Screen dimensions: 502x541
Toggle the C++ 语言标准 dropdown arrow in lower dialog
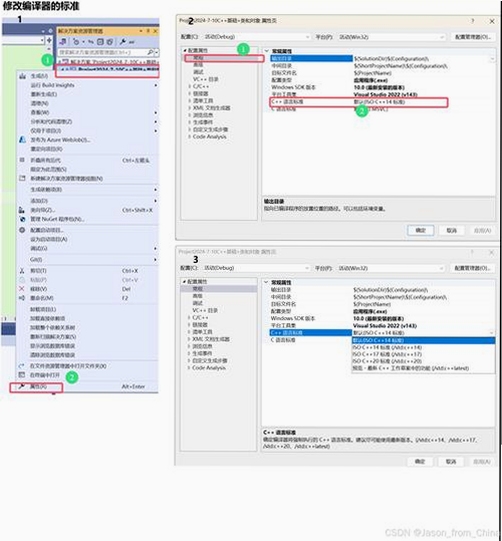[491, 333]
